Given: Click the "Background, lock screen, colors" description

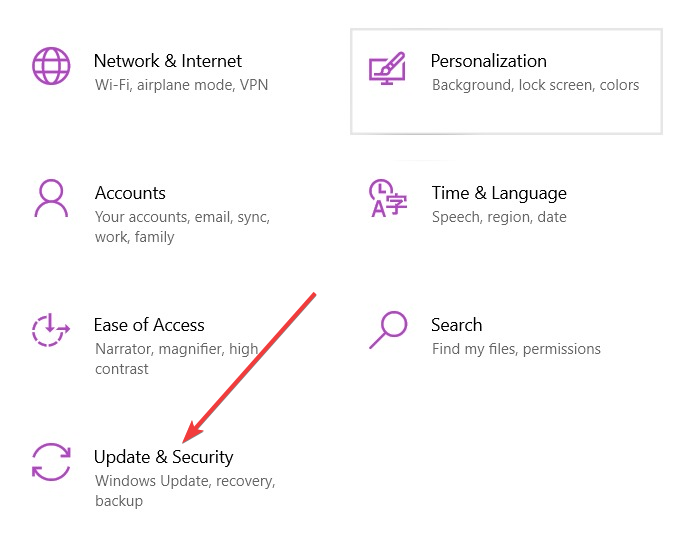Looking at the screenshot, I should pos(535,85).
